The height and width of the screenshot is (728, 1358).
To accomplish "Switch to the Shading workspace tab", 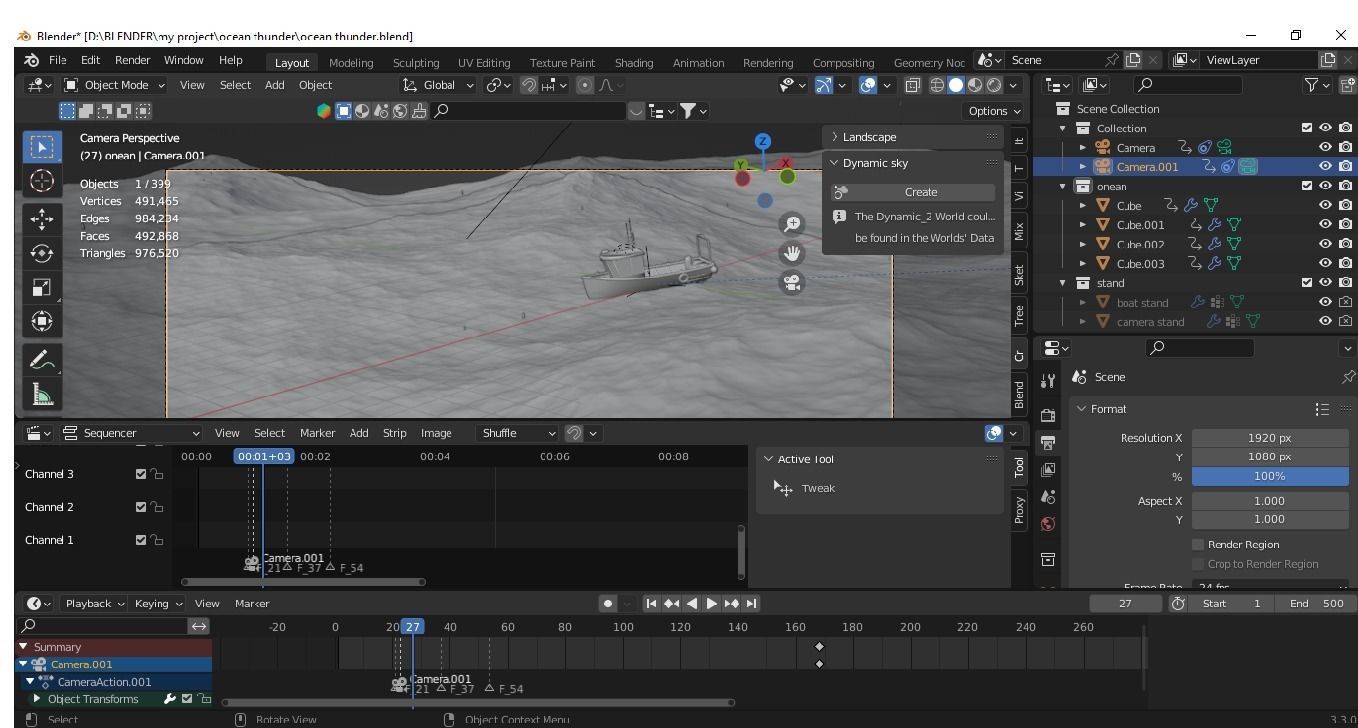I will (x=634, y=63).
